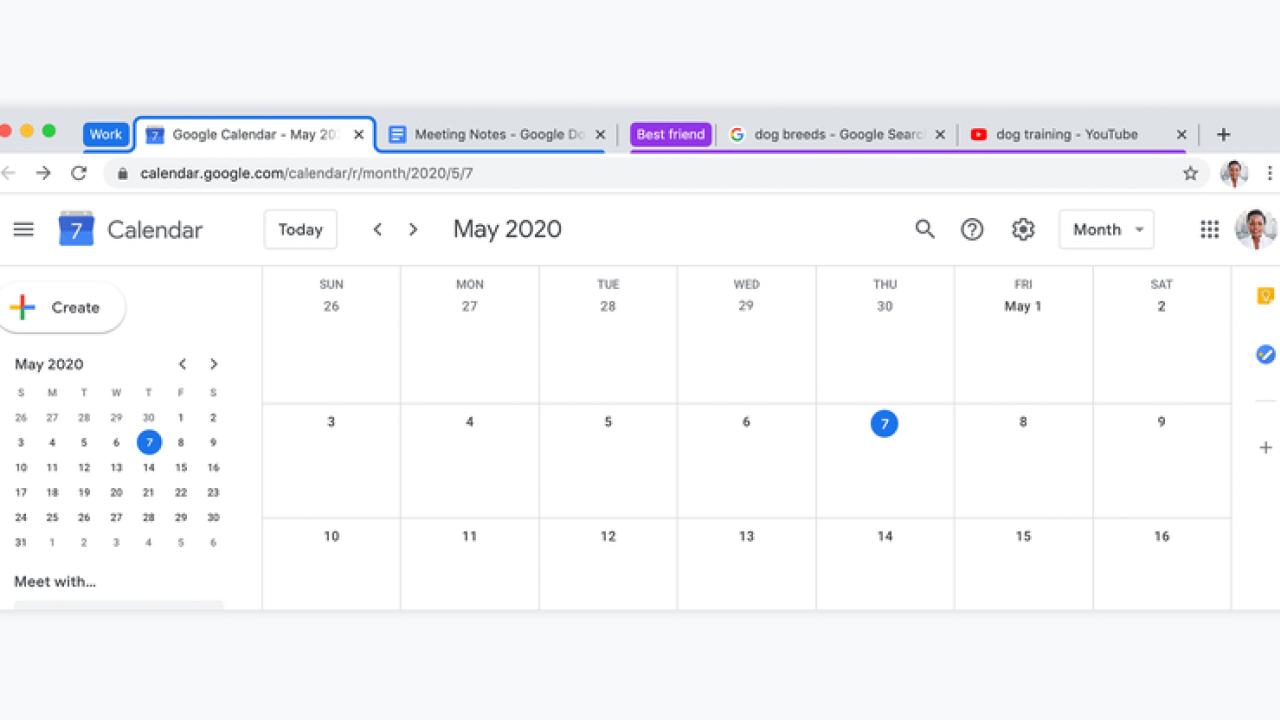Select May 1 in main calendar grid
The image size is (1280, 720).
click(1023, 306)
